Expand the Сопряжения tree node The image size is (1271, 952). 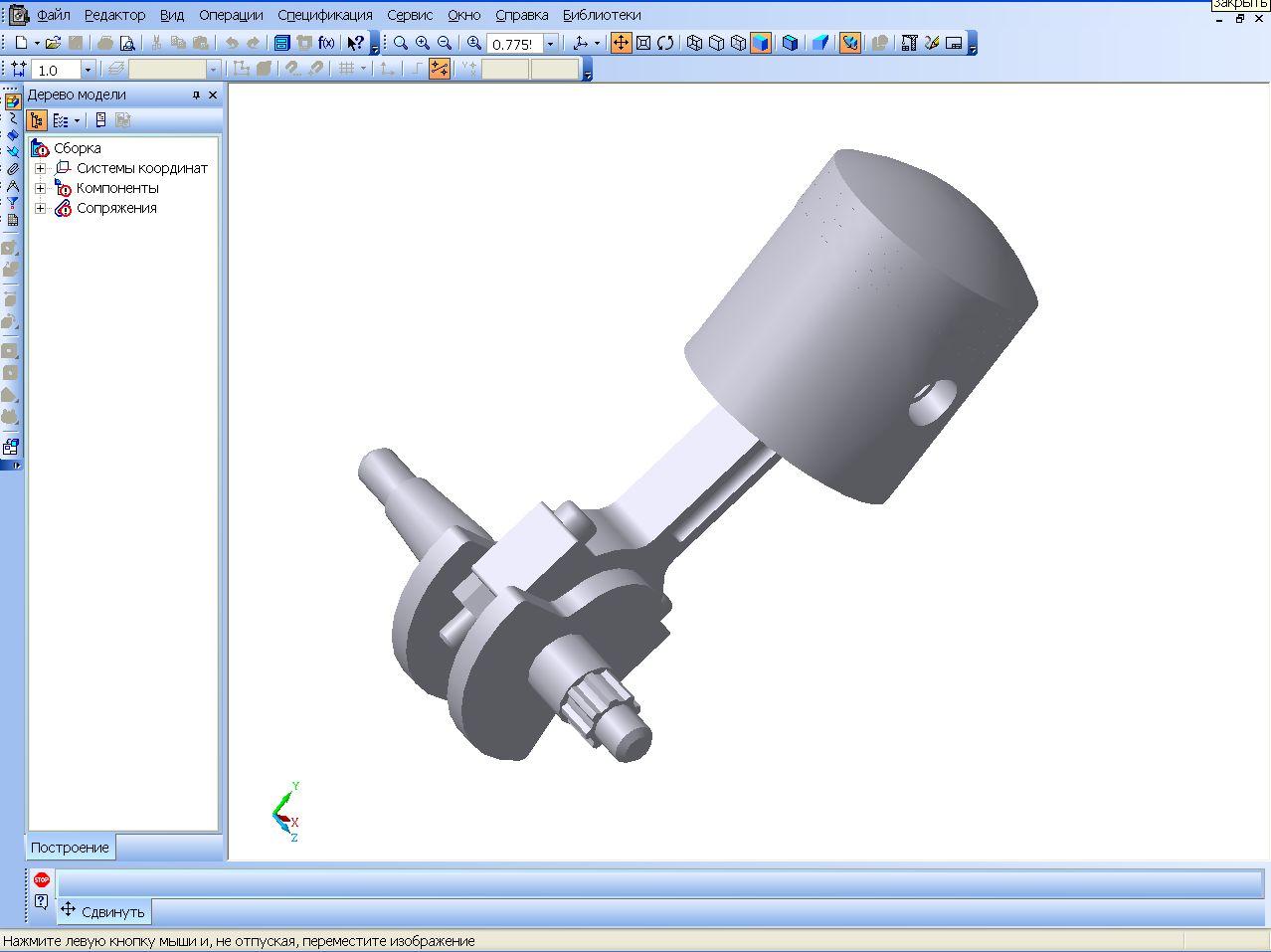[40, 208]
